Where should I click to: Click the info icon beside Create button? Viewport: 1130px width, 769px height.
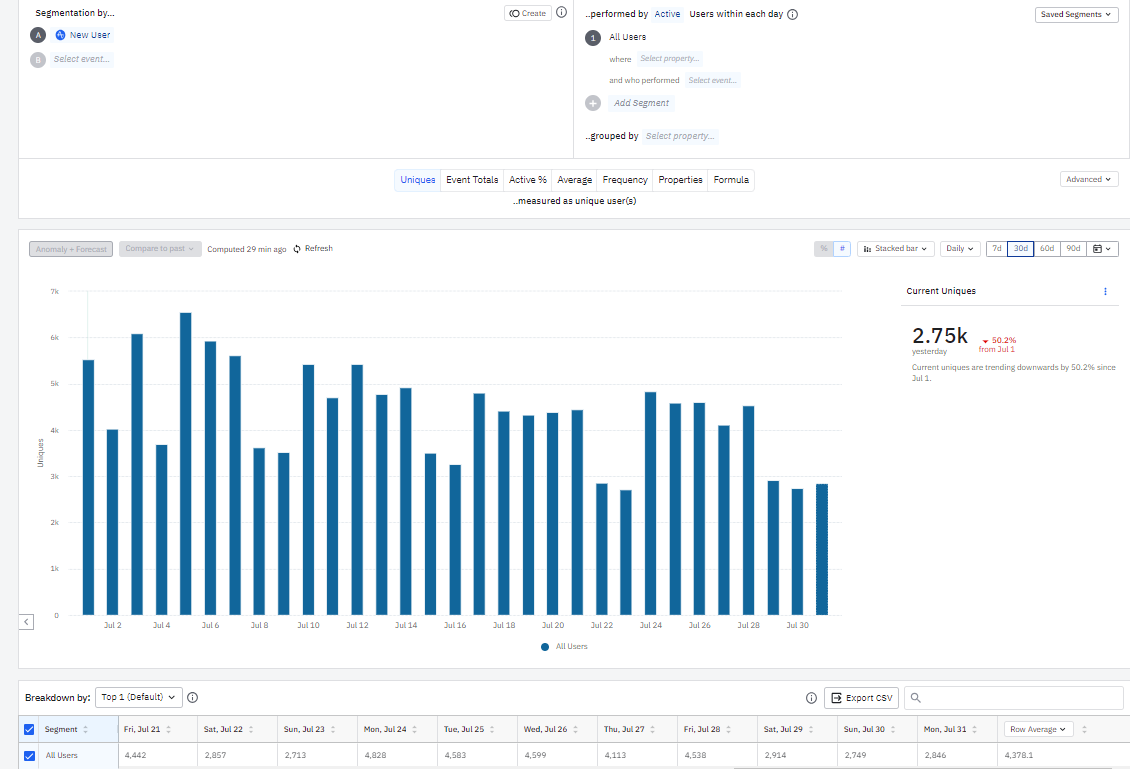561,13
